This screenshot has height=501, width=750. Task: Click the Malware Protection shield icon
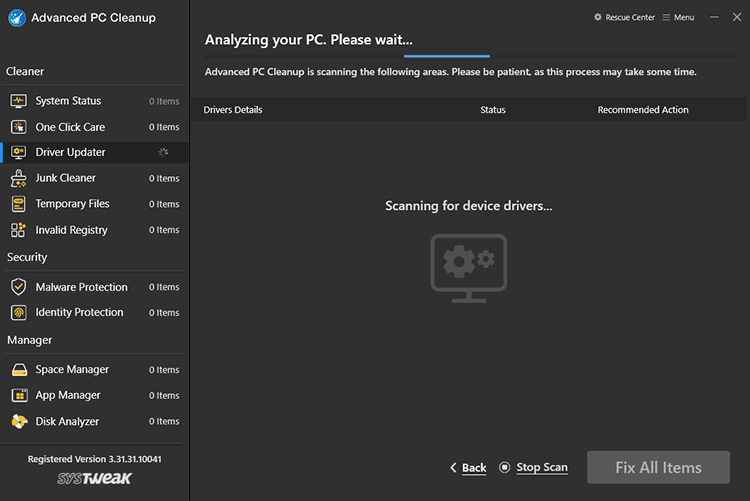[18, 287]
